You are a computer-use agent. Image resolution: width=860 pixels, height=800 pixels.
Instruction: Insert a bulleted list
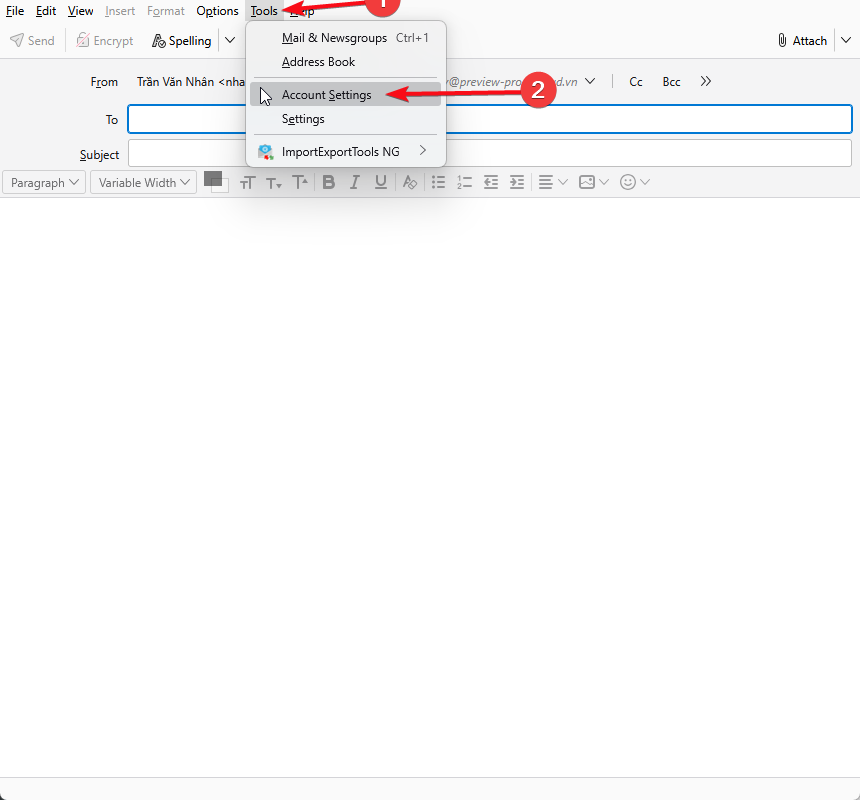438,182
